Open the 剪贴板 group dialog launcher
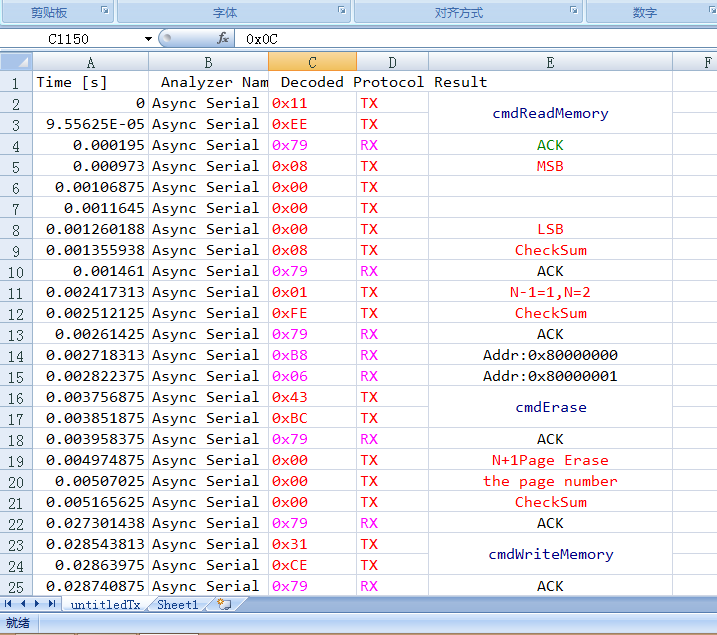The height and width of the screenshot is (635, 717). 105,10
